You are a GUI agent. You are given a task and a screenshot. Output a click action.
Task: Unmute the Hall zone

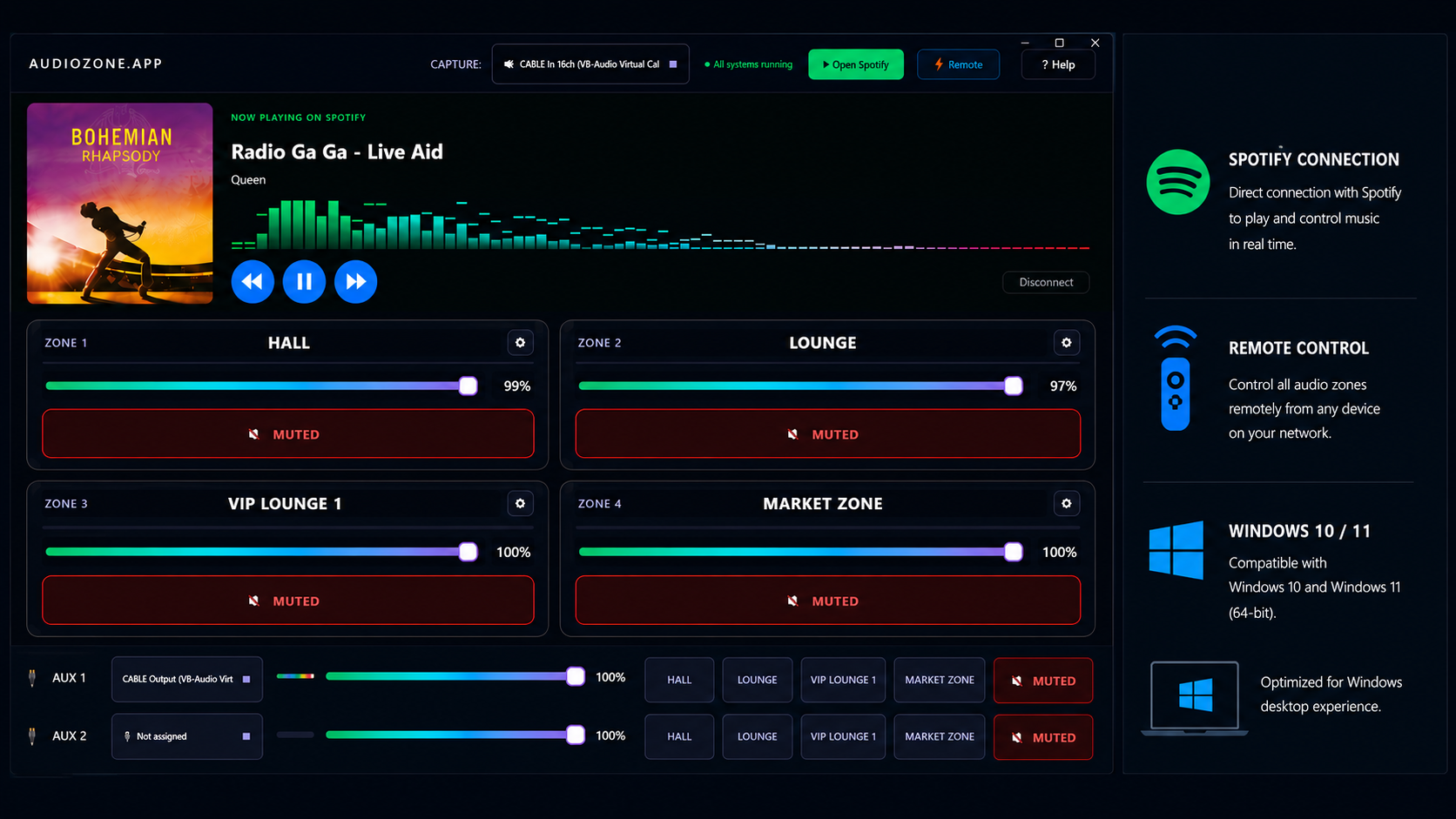tap(287, 433)
